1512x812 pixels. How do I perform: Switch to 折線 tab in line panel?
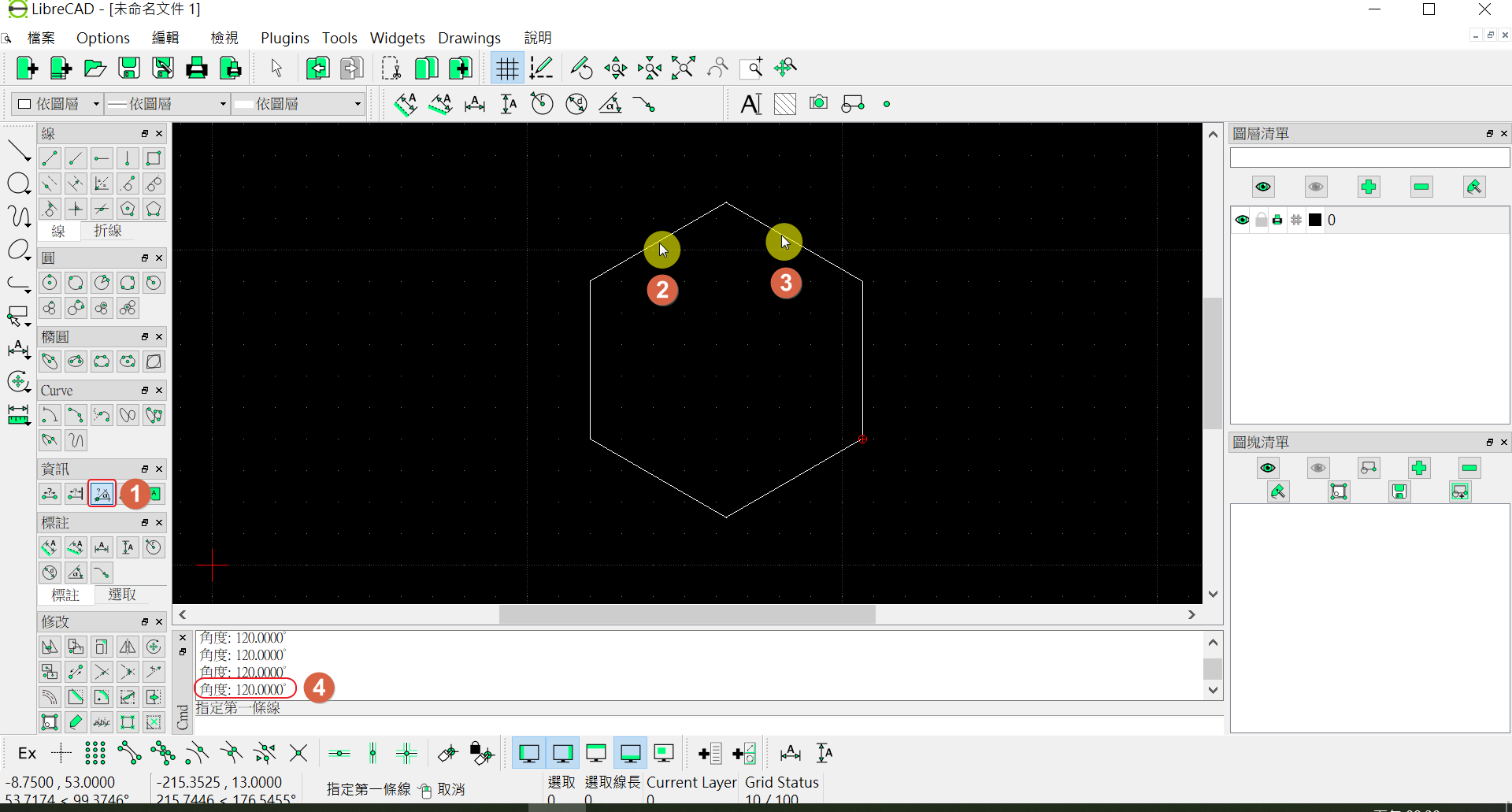tap(108, 231)
